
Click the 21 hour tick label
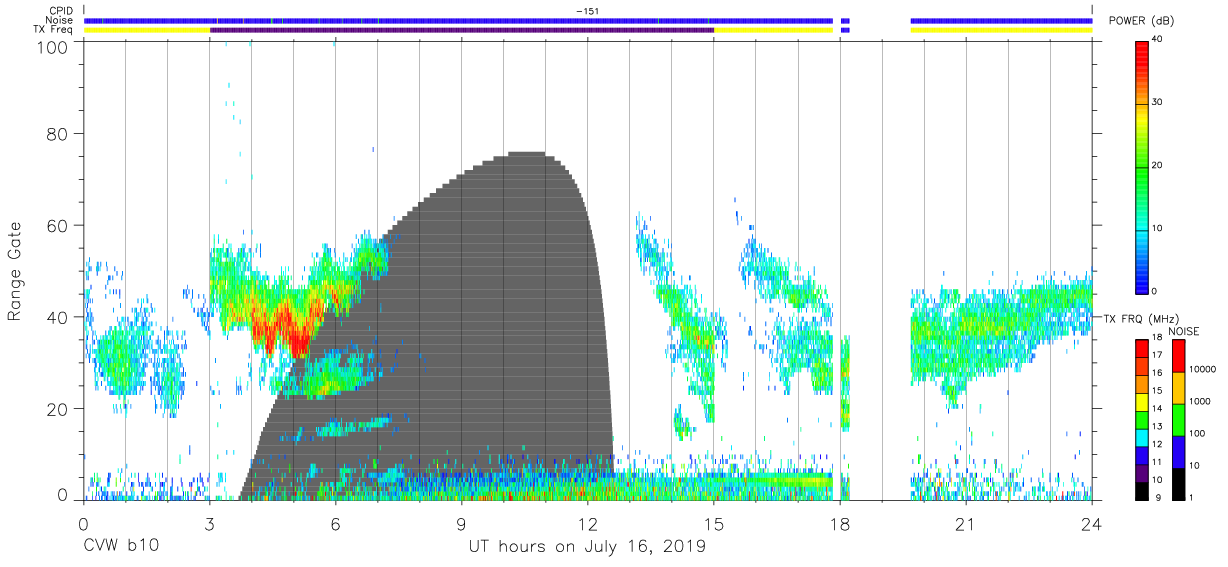point(965,522)
